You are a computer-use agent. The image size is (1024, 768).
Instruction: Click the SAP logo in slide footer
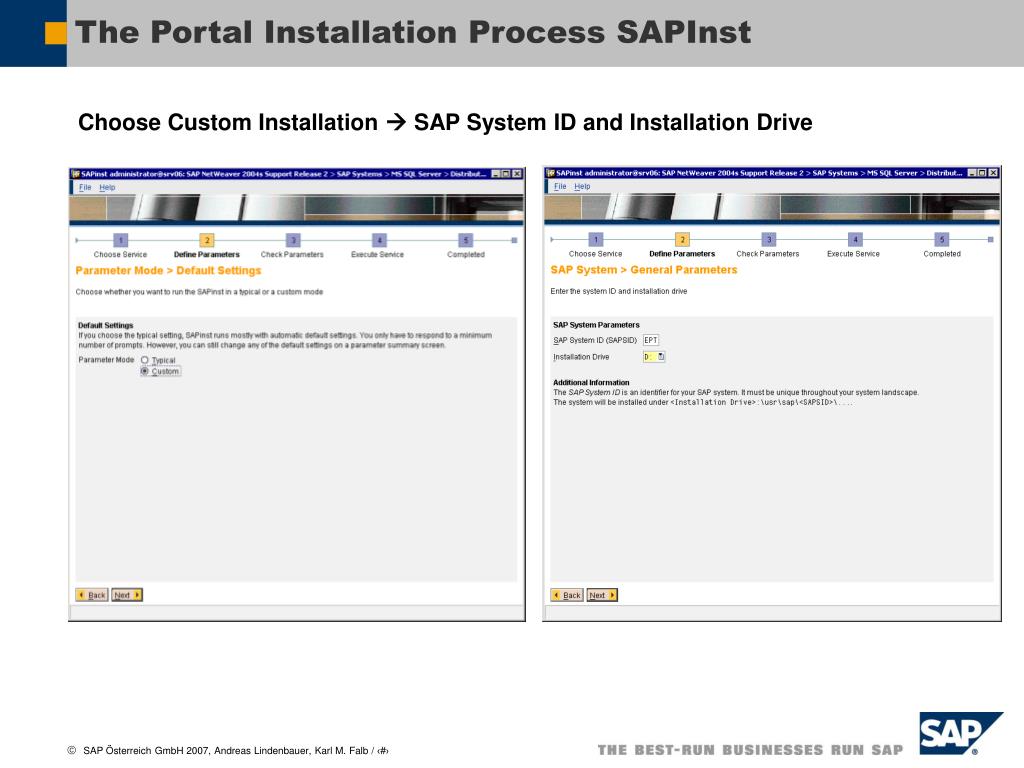(x=960, y=733)
